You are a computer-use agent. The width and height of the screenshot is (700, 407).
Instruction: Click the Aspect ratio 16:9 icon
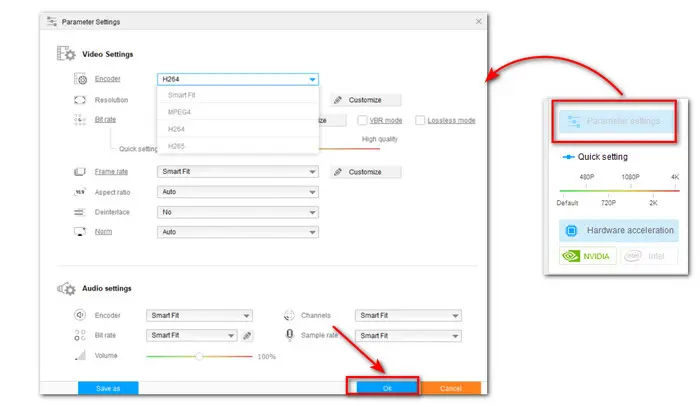[80, 192]
